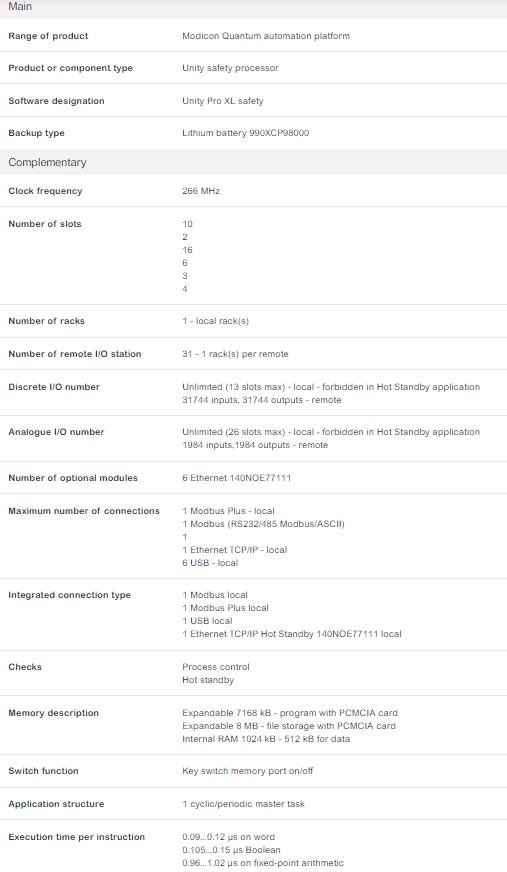Select the Unity Pro XL safety text
The height and width of the screenshot is (872, 507).
click(x=222, y=101)
